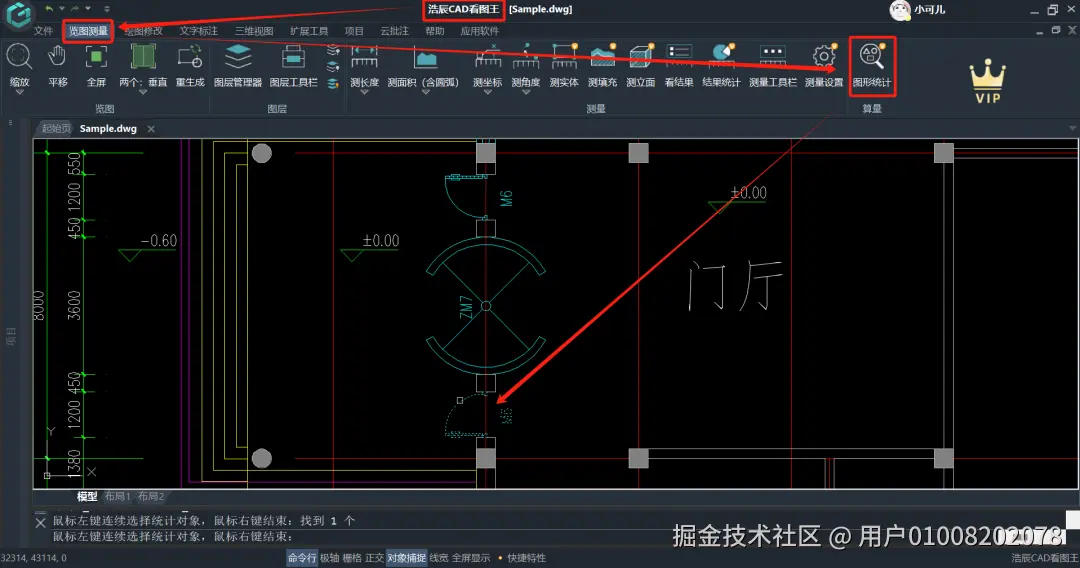Open the undo history dropdown arrow
The height and width of the screenshot is (568, 1080).
point(61,9)
